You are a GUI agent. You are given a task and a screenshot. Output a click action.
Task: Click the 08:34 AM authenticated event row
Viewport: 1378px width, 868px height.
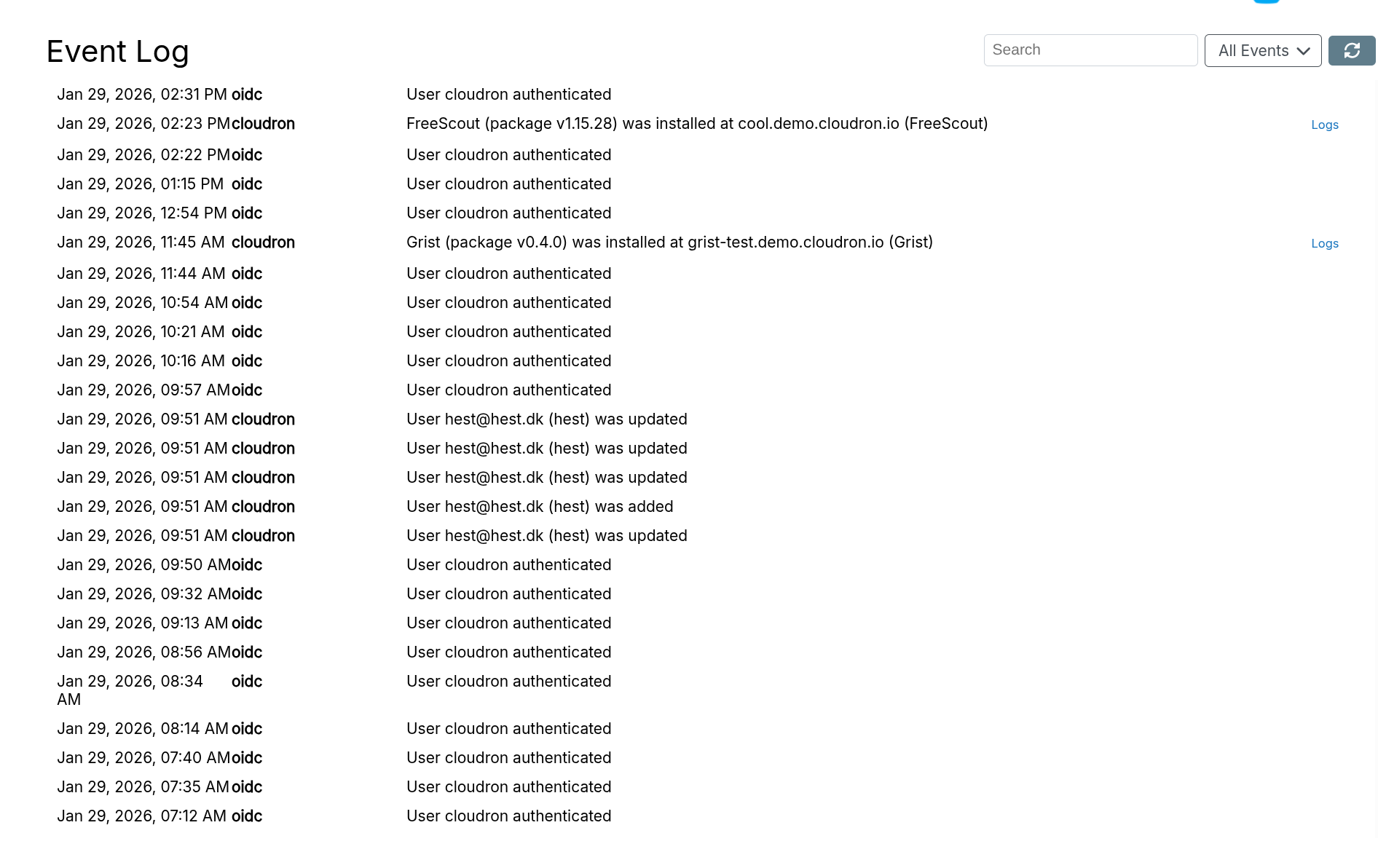click(508, 682)
